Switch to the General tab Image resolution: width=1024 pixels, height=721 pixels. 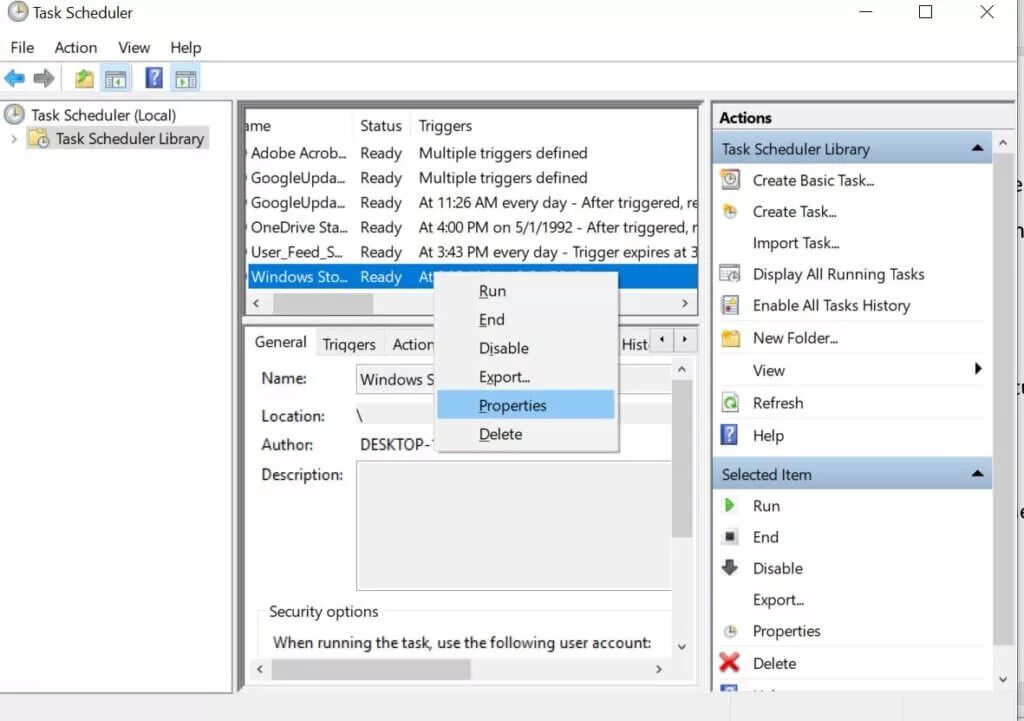click(281, 342)
